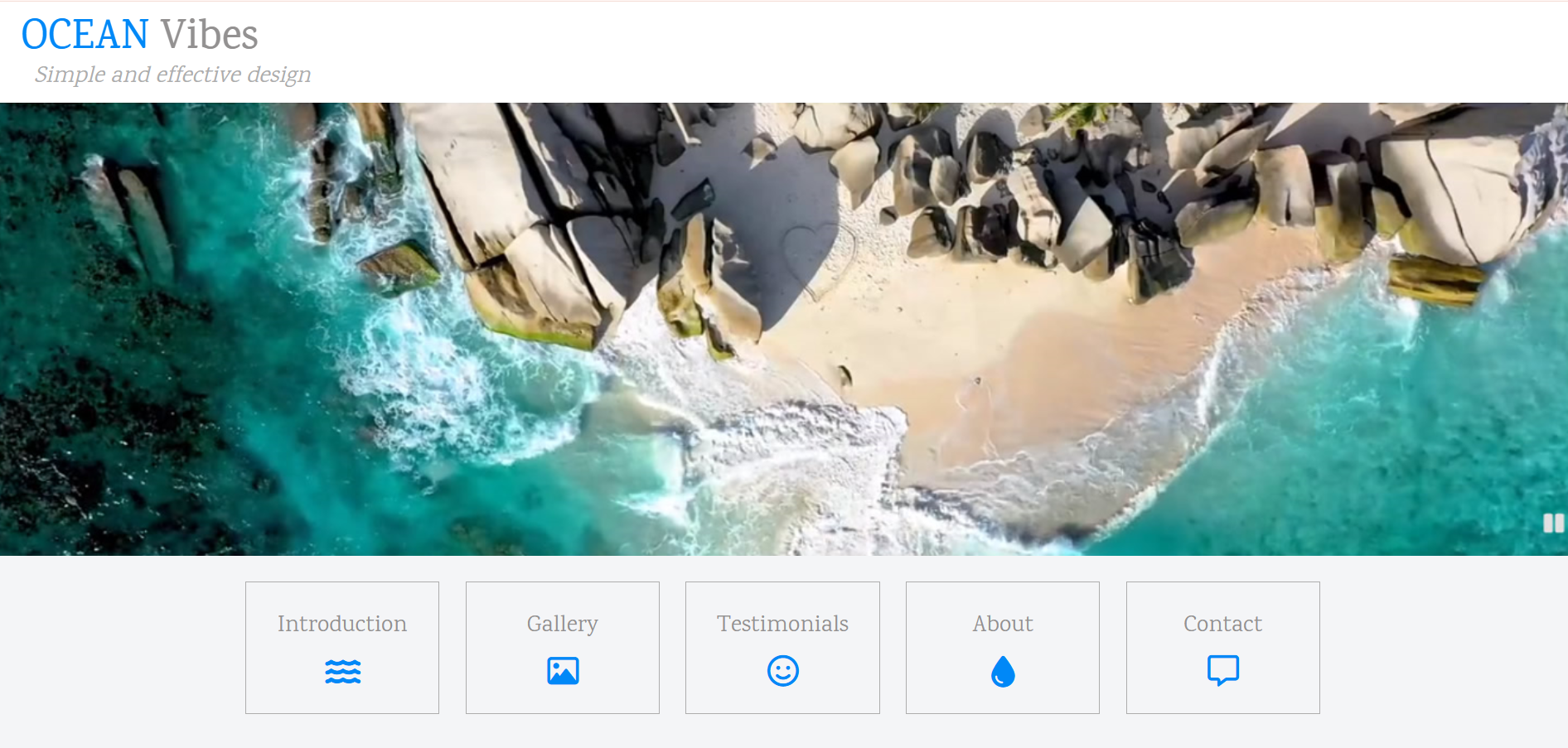This screenshot has height=748, width=1568.
Task: Click the waves icon under Introduction
Action: (342, 671)
